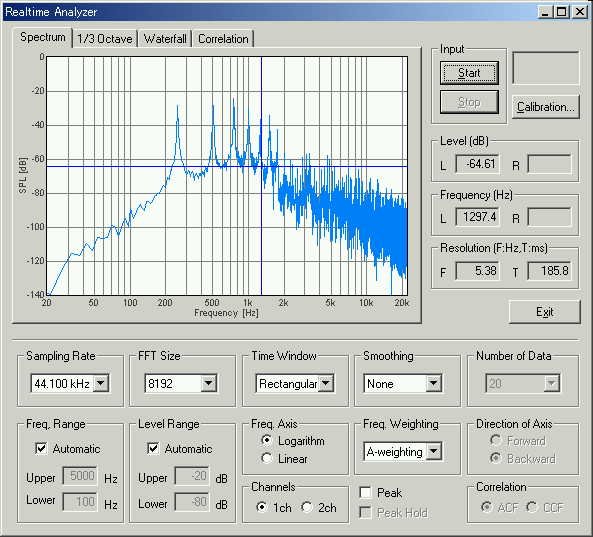Choose the 2ch channels option
This screenshot has width=593, height=537.
click(307, 507)
